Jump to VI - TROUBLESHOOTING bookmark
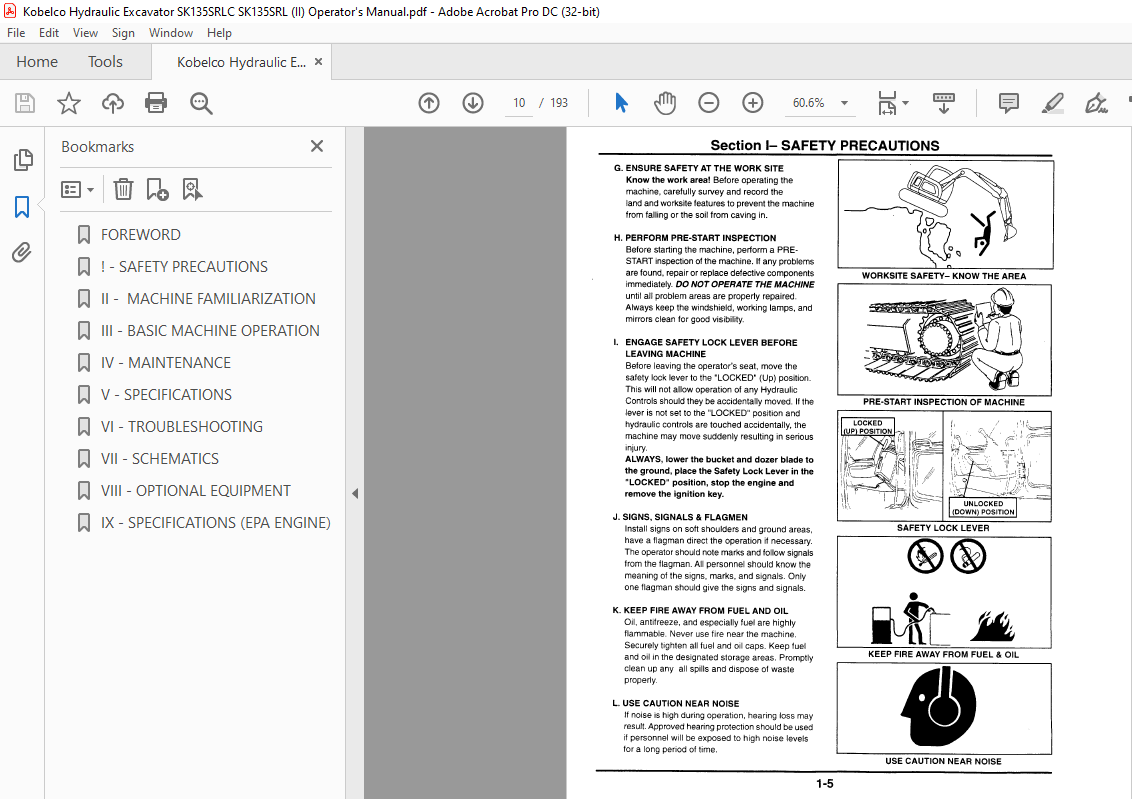Viewport: 1132px width, 799px height. tap(182, 427)
